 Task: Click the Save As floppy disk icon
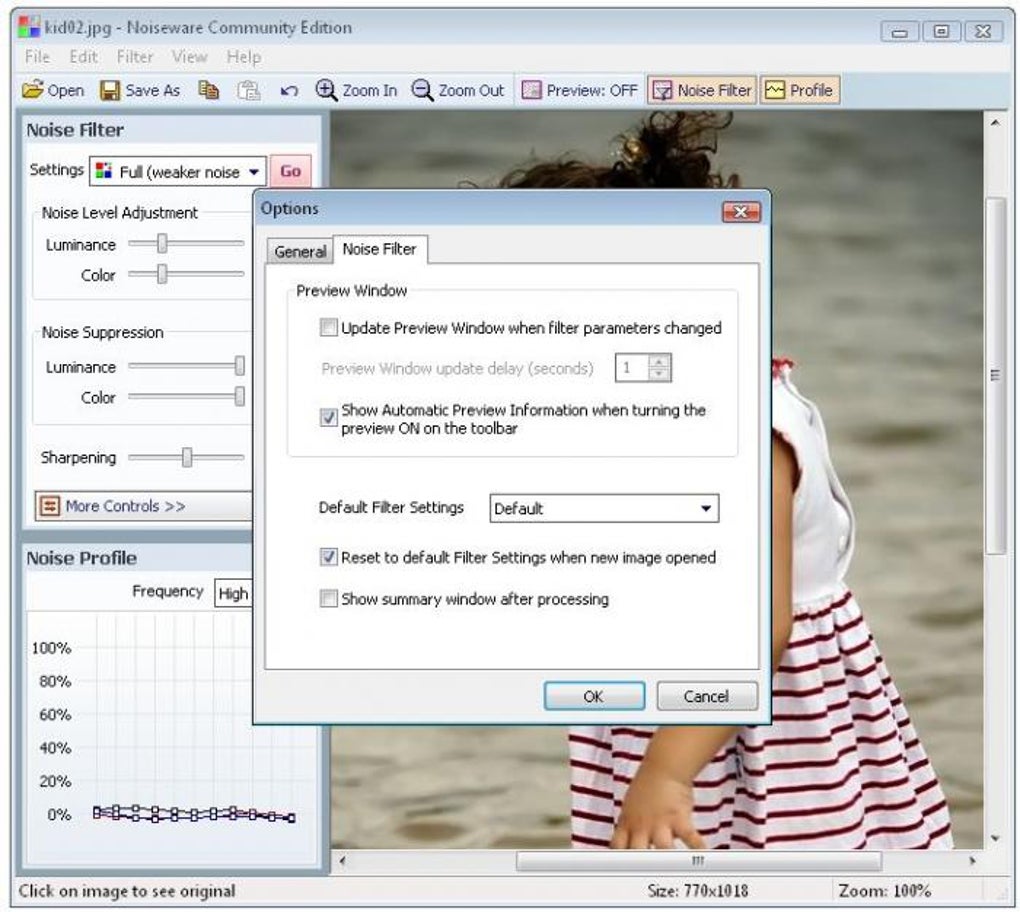(110, 90)
